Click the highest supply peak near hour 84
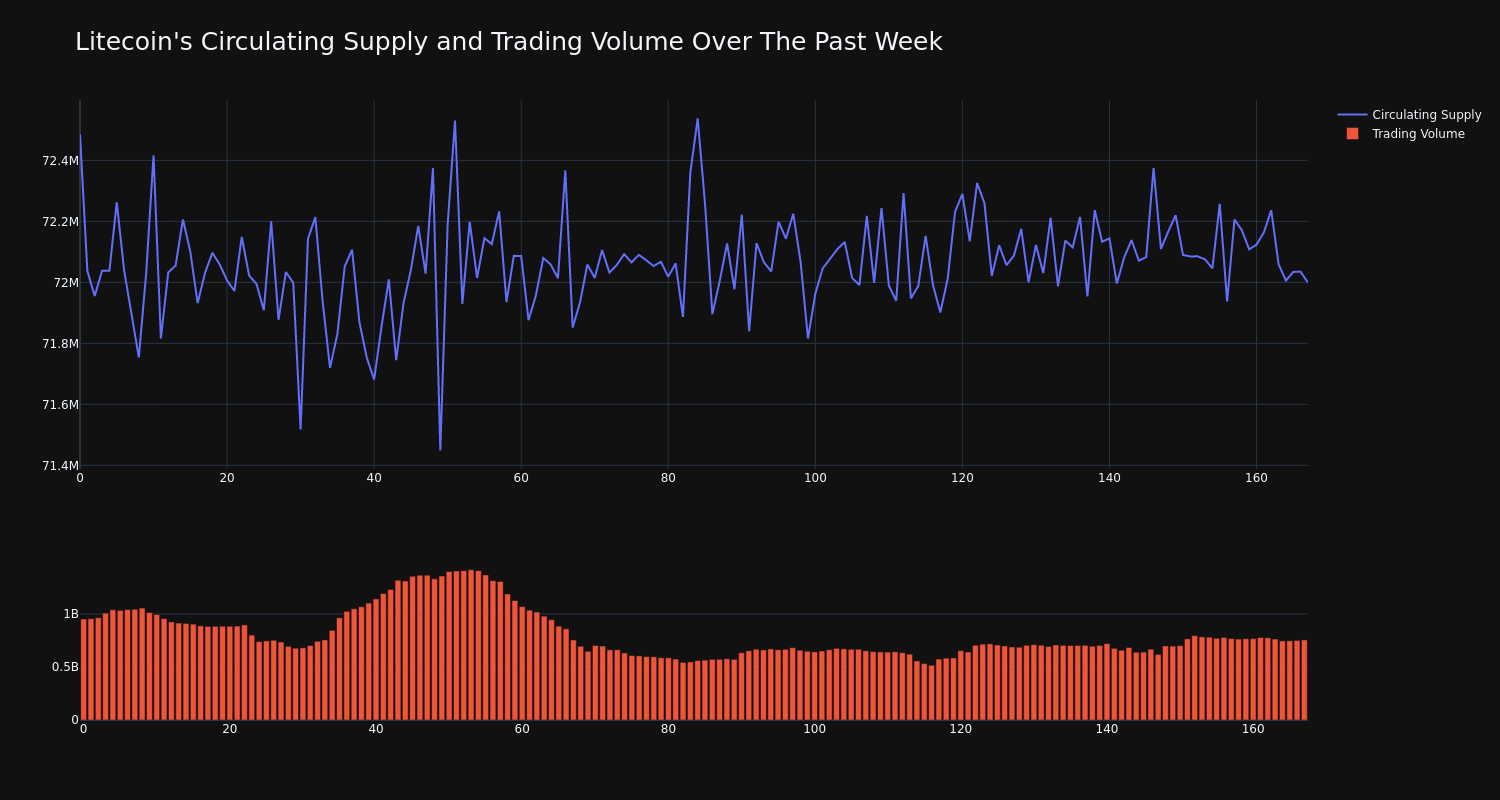 (698, 119)
